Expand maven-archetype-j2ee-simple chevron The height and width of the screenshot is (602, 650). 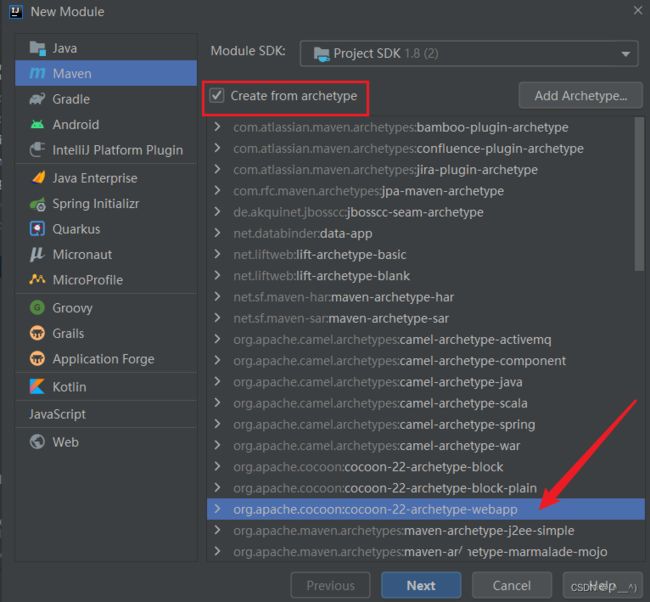pos(217,530)
